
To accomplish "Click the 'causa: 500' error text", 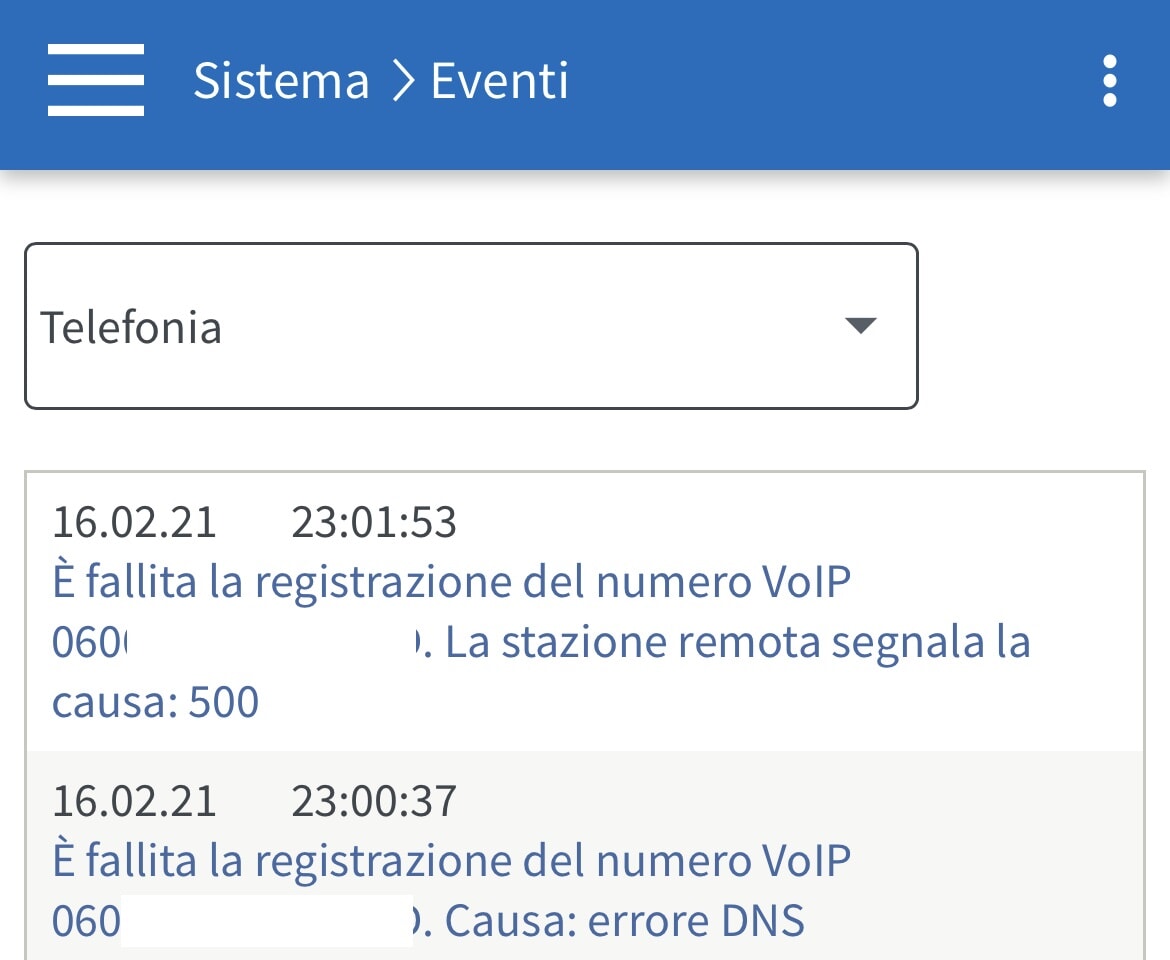I will [x=155, y=702].
